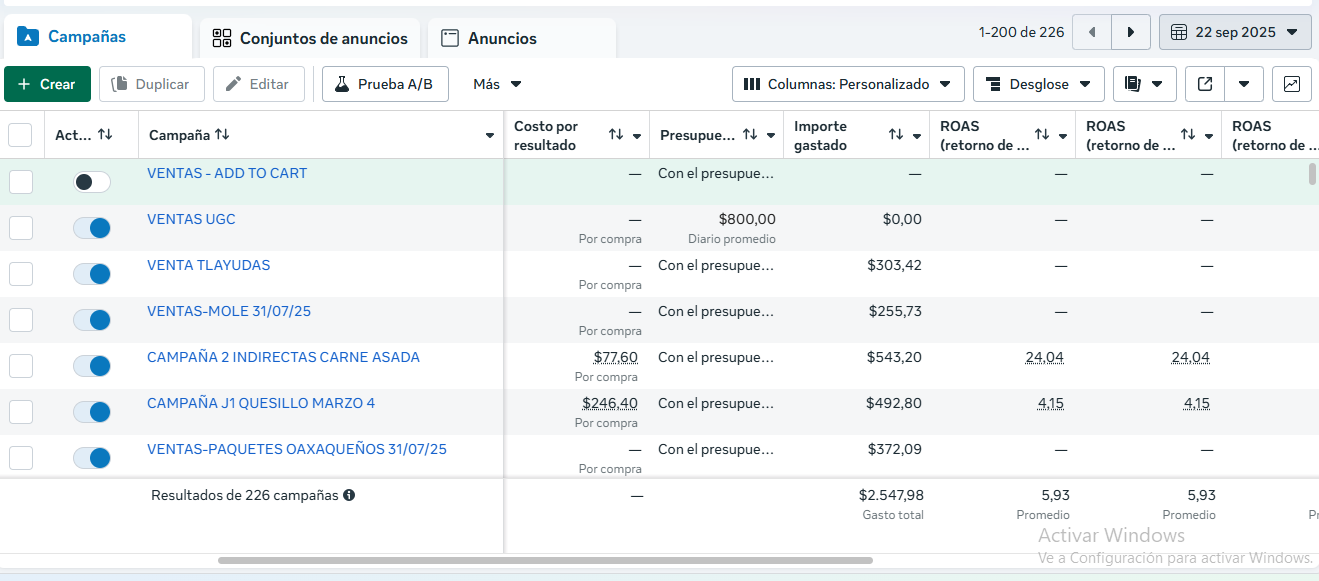Click the green Crear button
Viewport: 1319px width, 581px height.
click(x=47, y=84)
